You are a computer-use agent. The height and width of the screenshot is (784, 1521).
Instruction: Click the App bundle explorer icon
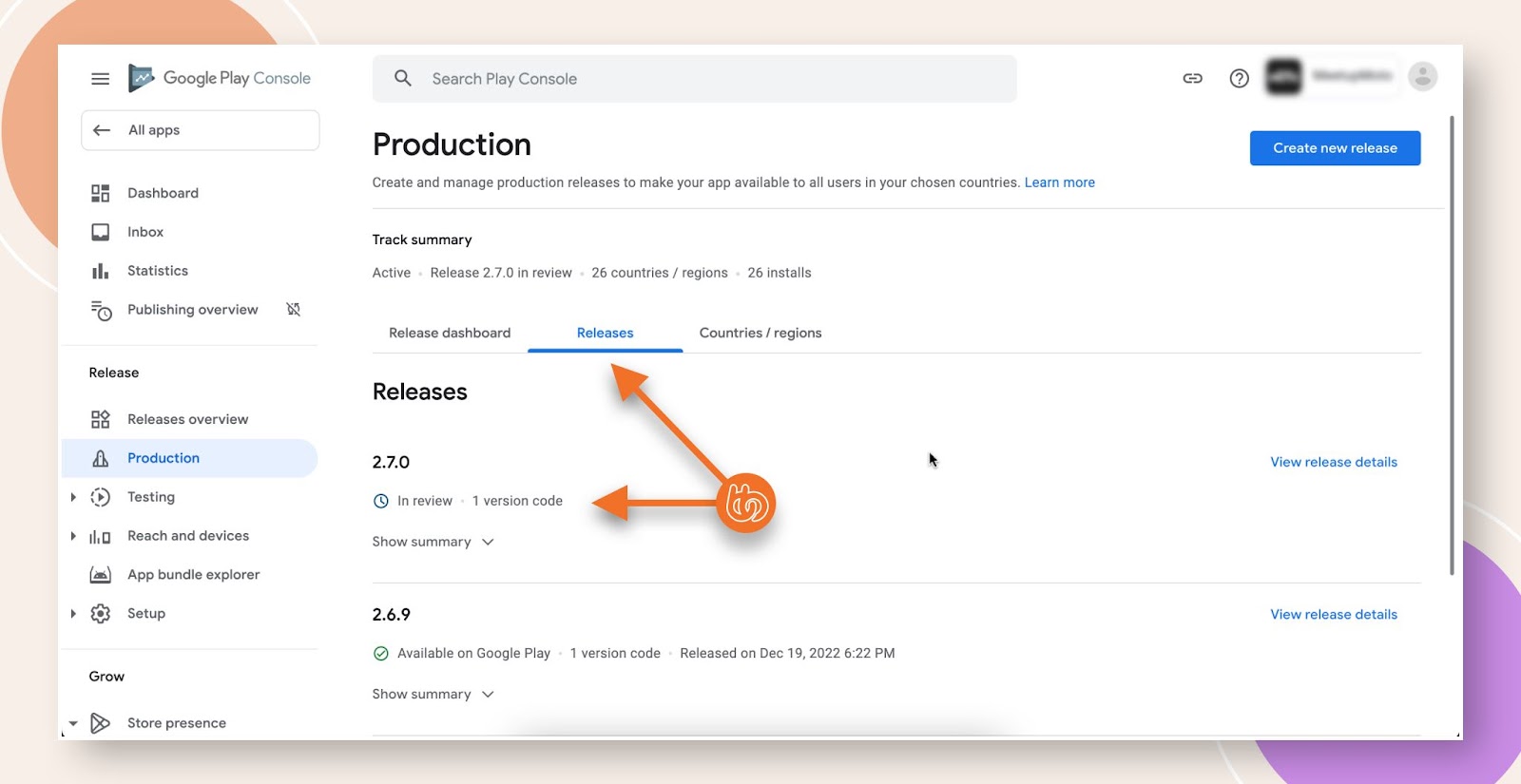100,575
